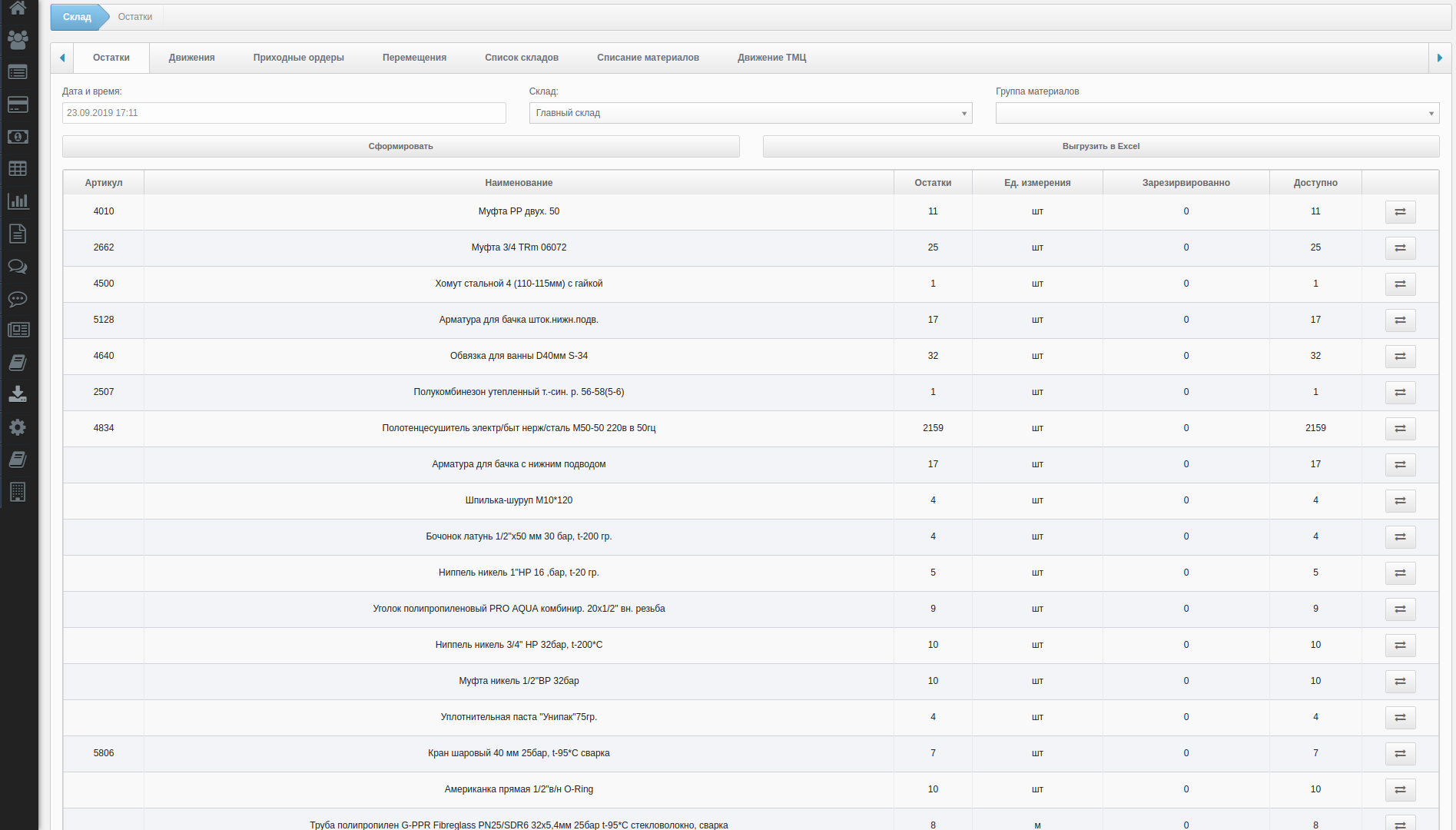1456x830 pixels.
Task: Click the download icon in sidebar
Action: (x=18, y=394)
